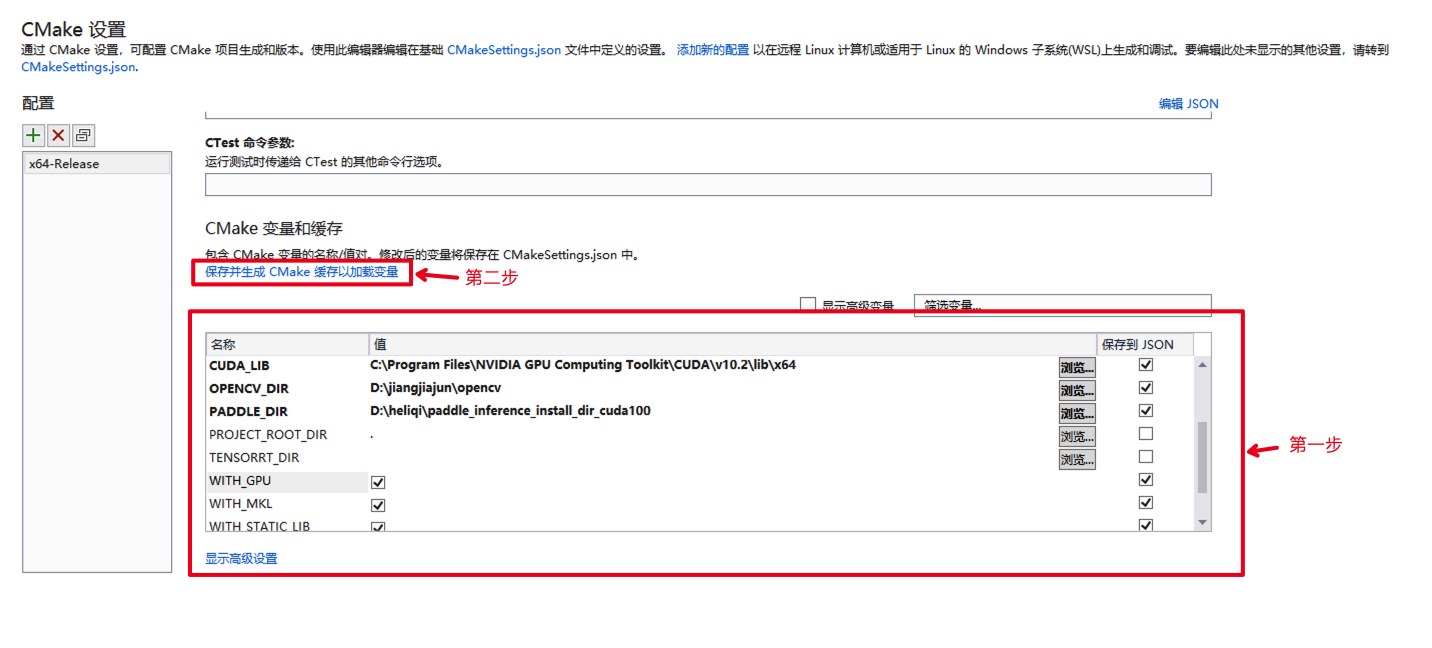Expand the show advanced settings link

pyautogui.click(x=241, y=559)
